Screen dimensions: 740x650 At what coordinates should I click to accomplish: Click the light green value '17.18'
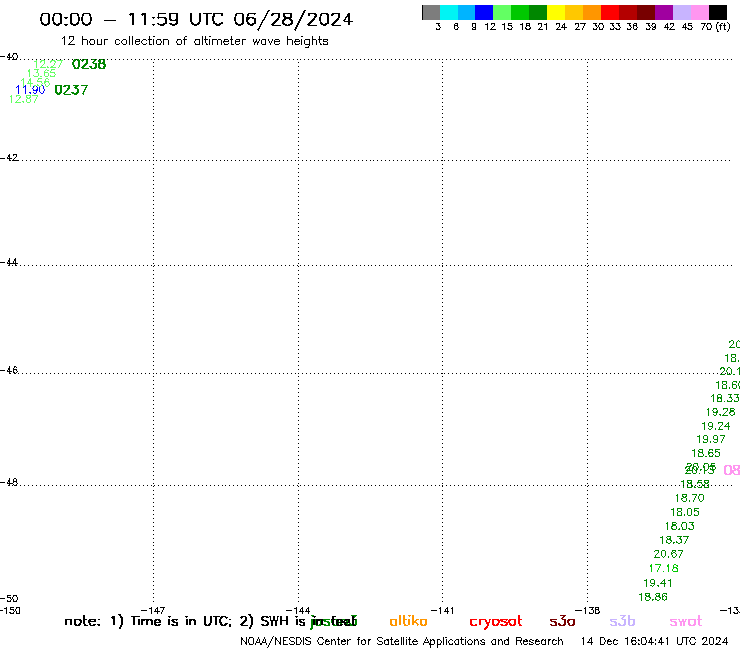664,568
